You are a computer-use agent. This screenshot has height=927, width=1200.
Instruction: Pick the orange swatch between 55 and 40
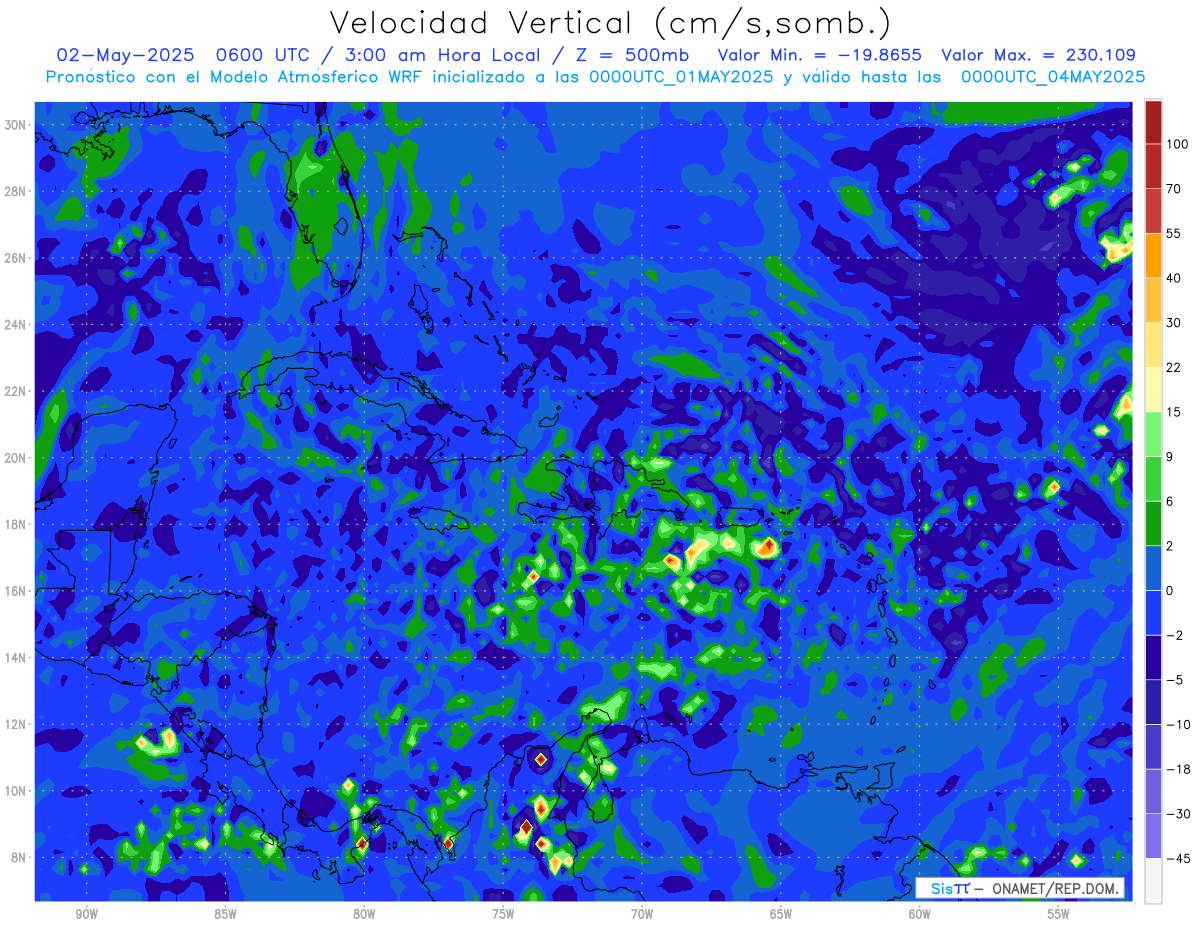click(1153, 255)
